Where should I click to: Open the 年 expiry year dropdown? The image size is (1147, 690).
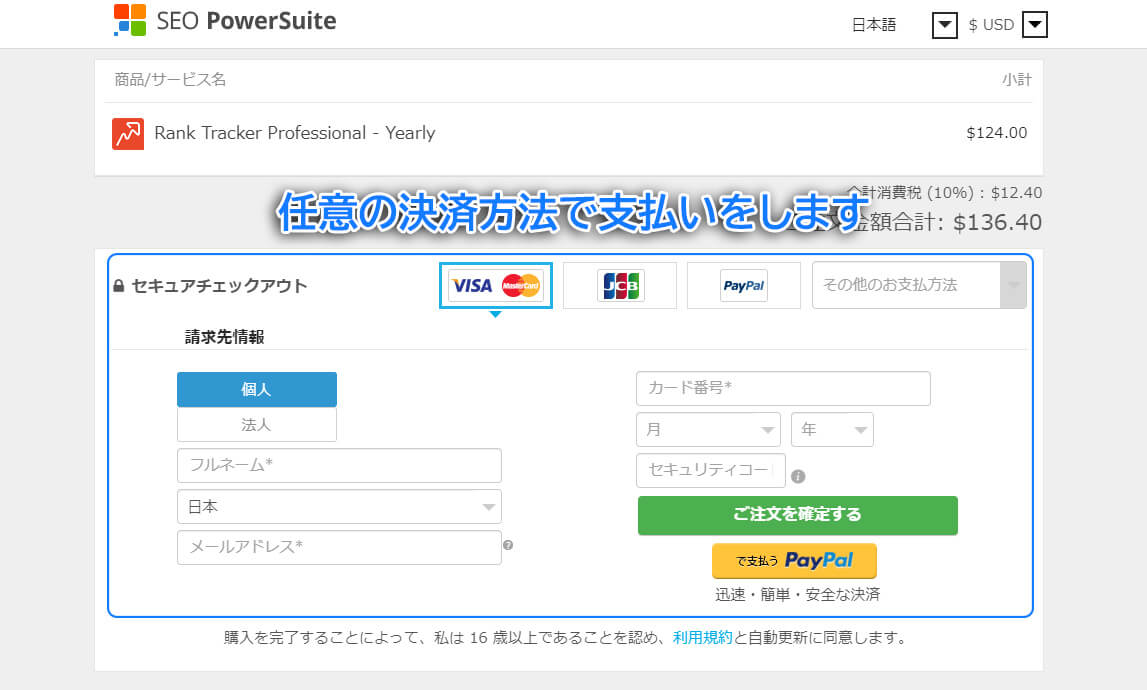pyautogui.click(x=832, y=430)
